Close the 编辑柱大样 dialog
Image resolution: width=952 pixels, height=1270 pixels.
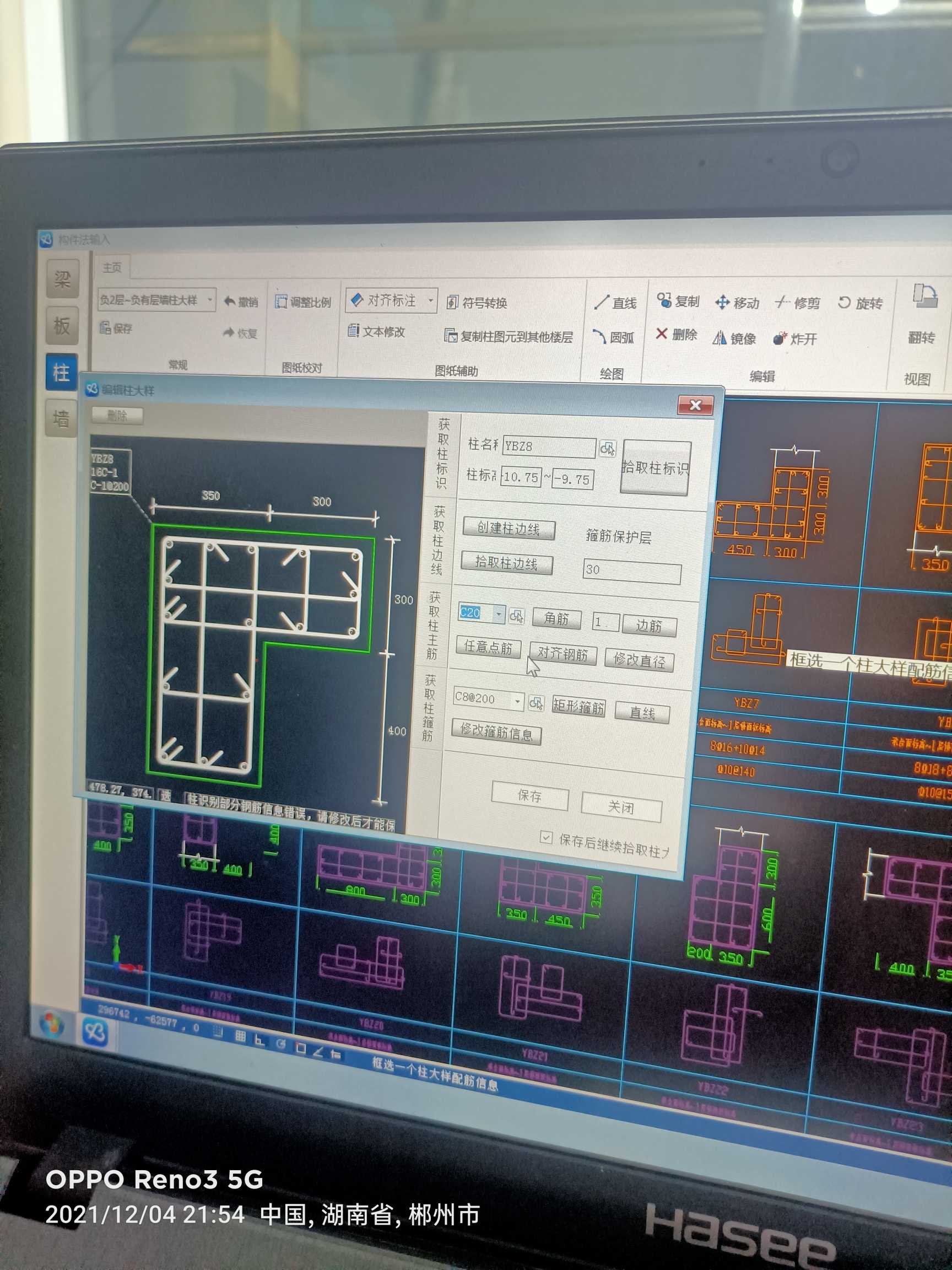tap(695, 405)
